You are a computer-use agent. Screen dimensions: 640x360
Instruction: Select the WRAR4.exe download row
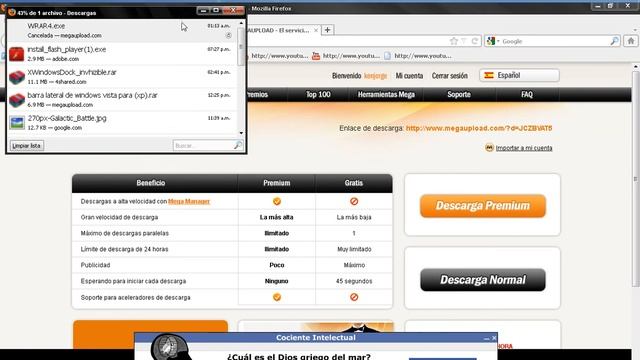pyautogui.click(x=122, y=31)
